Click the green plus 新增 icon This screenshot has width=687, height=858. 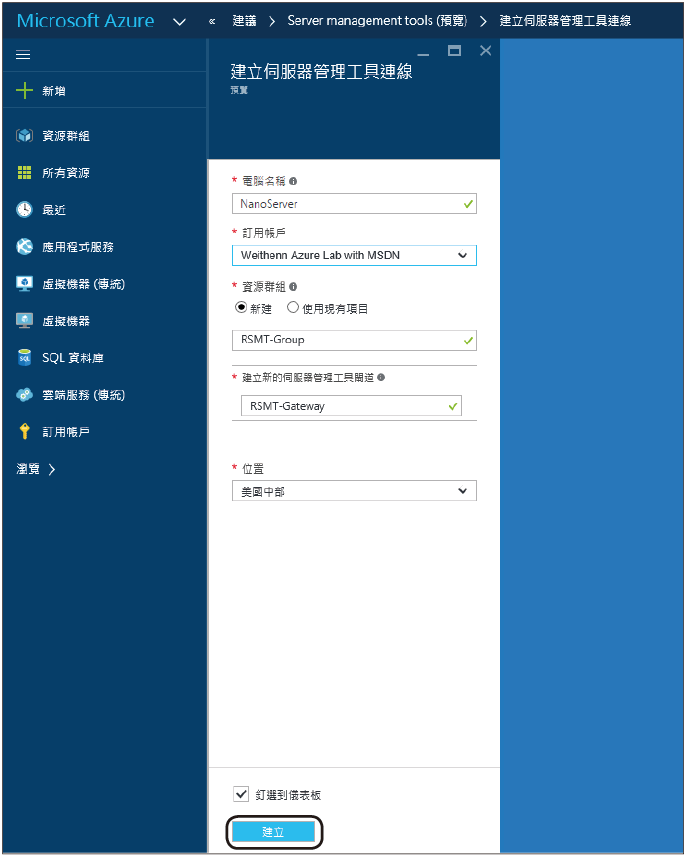(24, 90)
